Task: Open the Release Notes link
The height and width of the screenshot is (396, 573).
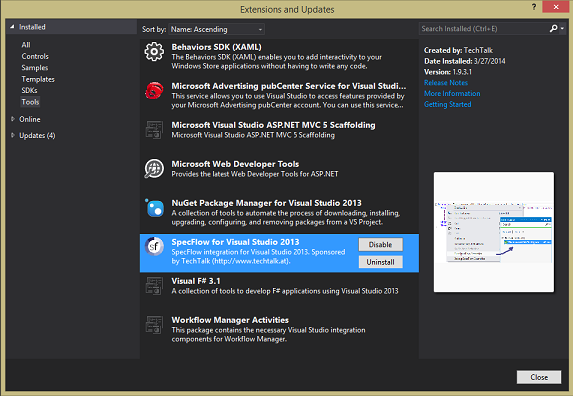Action: 446,83
